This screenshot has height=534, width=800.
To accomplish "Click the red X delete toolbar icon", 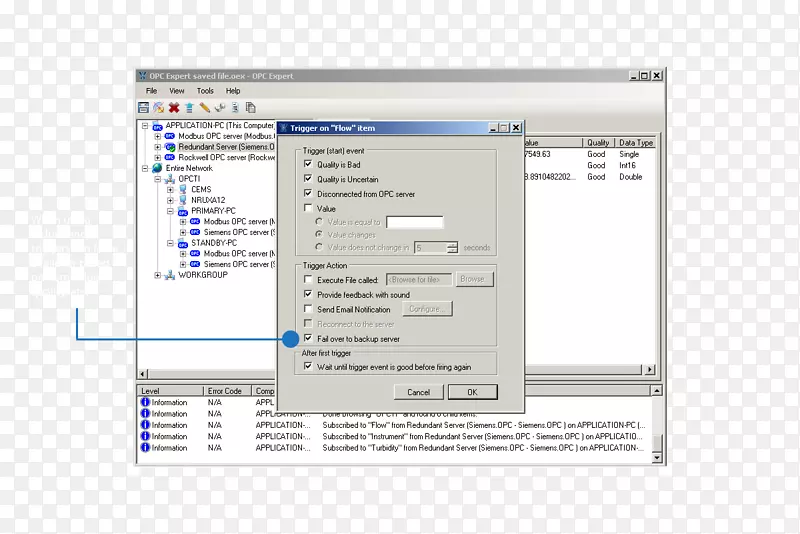I will pos(174,107).
